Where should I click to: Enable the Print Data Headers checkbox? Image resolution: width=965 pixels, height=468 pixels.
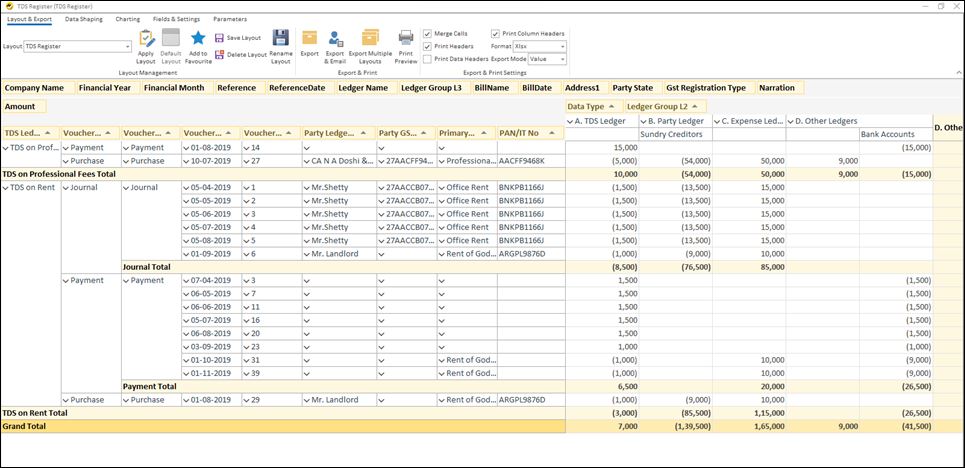pyautogui.click(x=427, y=59)
